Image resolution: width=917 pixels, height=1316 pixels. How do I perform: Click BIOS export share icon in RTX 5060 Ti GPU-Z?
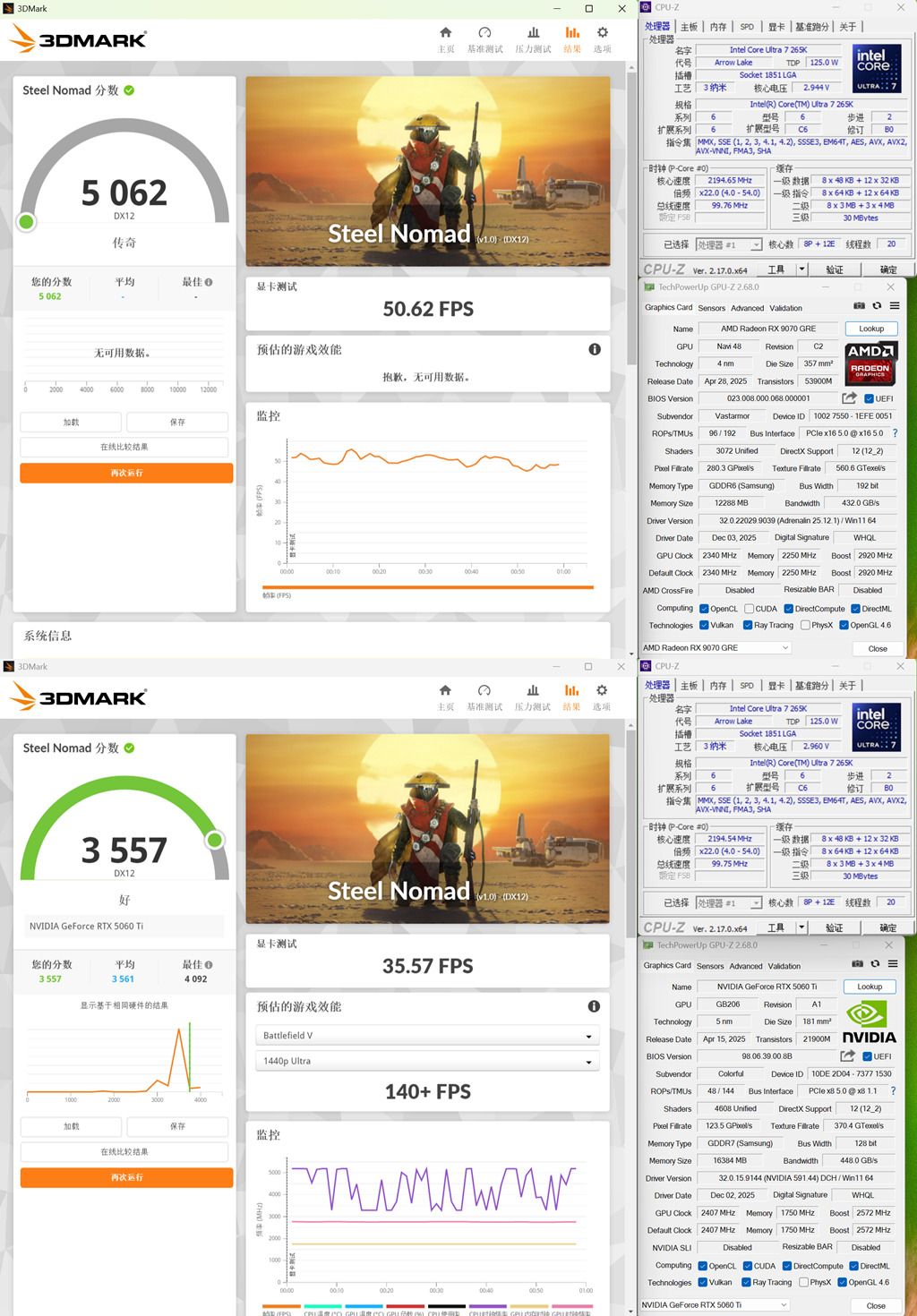coord(847,1055)
